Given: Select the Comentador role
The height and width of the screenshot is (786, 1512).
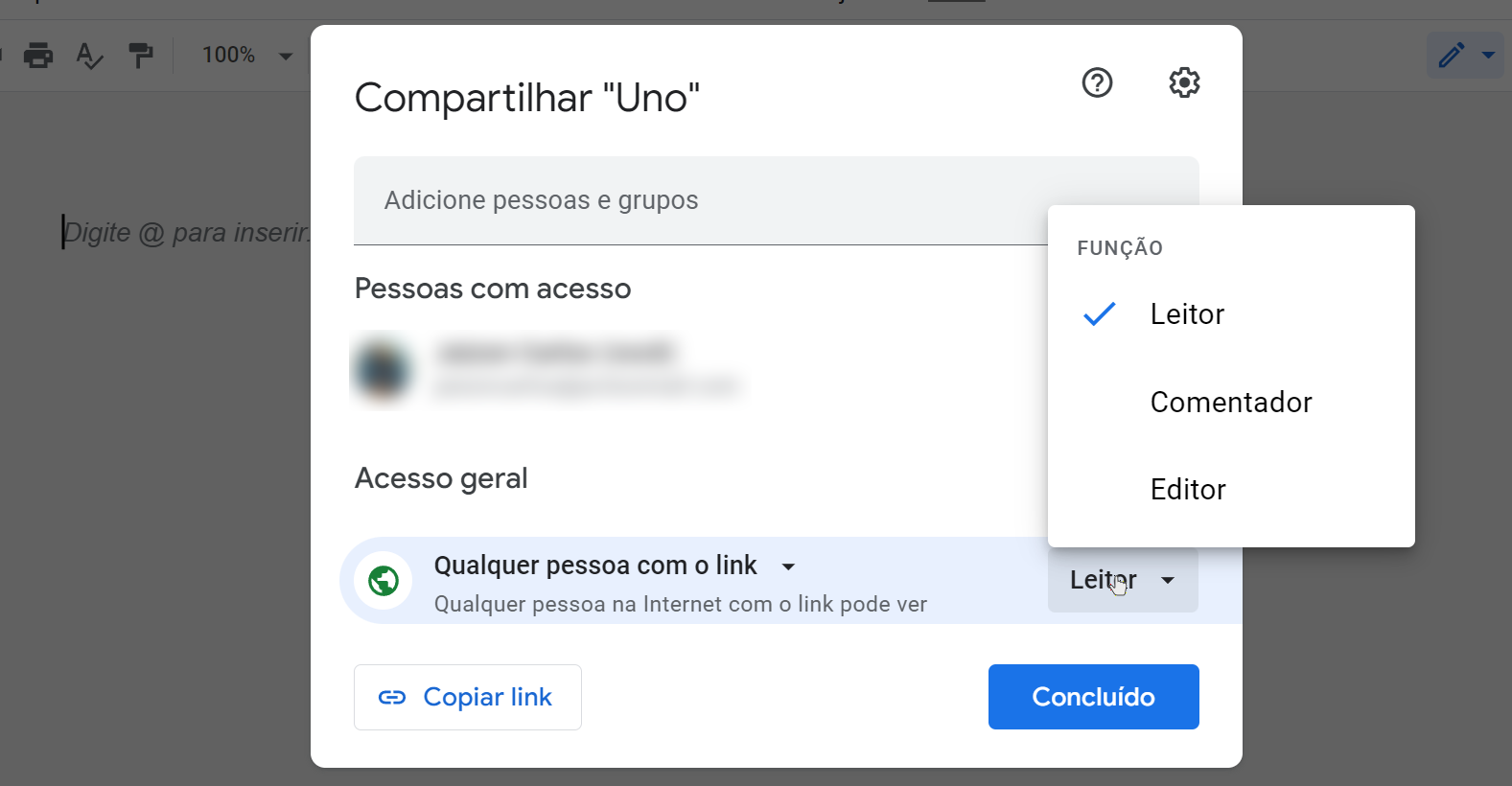Looking at the screenshot, I should 1230,402.
